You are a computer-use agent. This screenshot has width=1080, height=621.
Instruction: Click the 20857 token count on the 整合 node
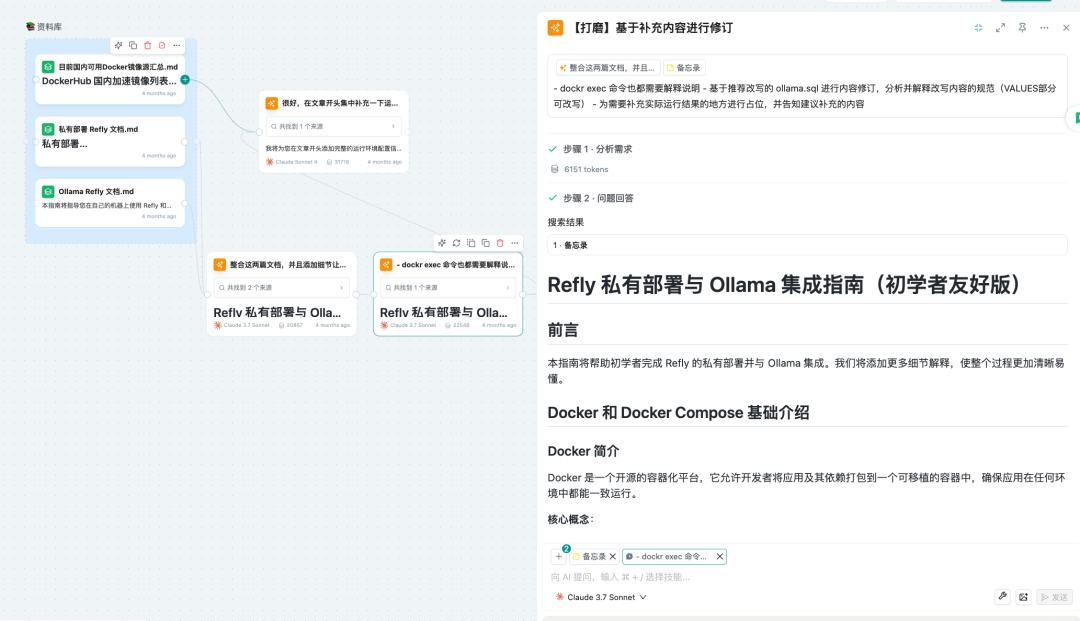(x=295, y=325)
